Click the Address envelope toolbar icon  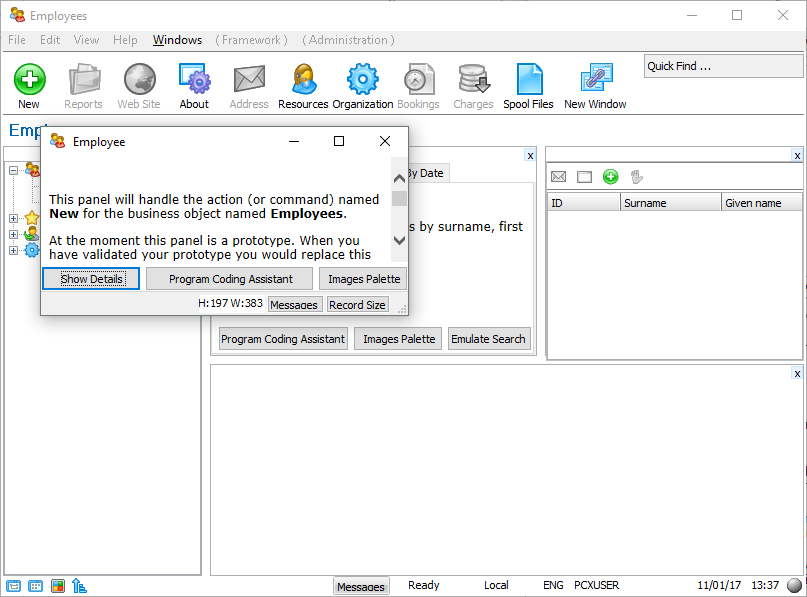(249, 79)
